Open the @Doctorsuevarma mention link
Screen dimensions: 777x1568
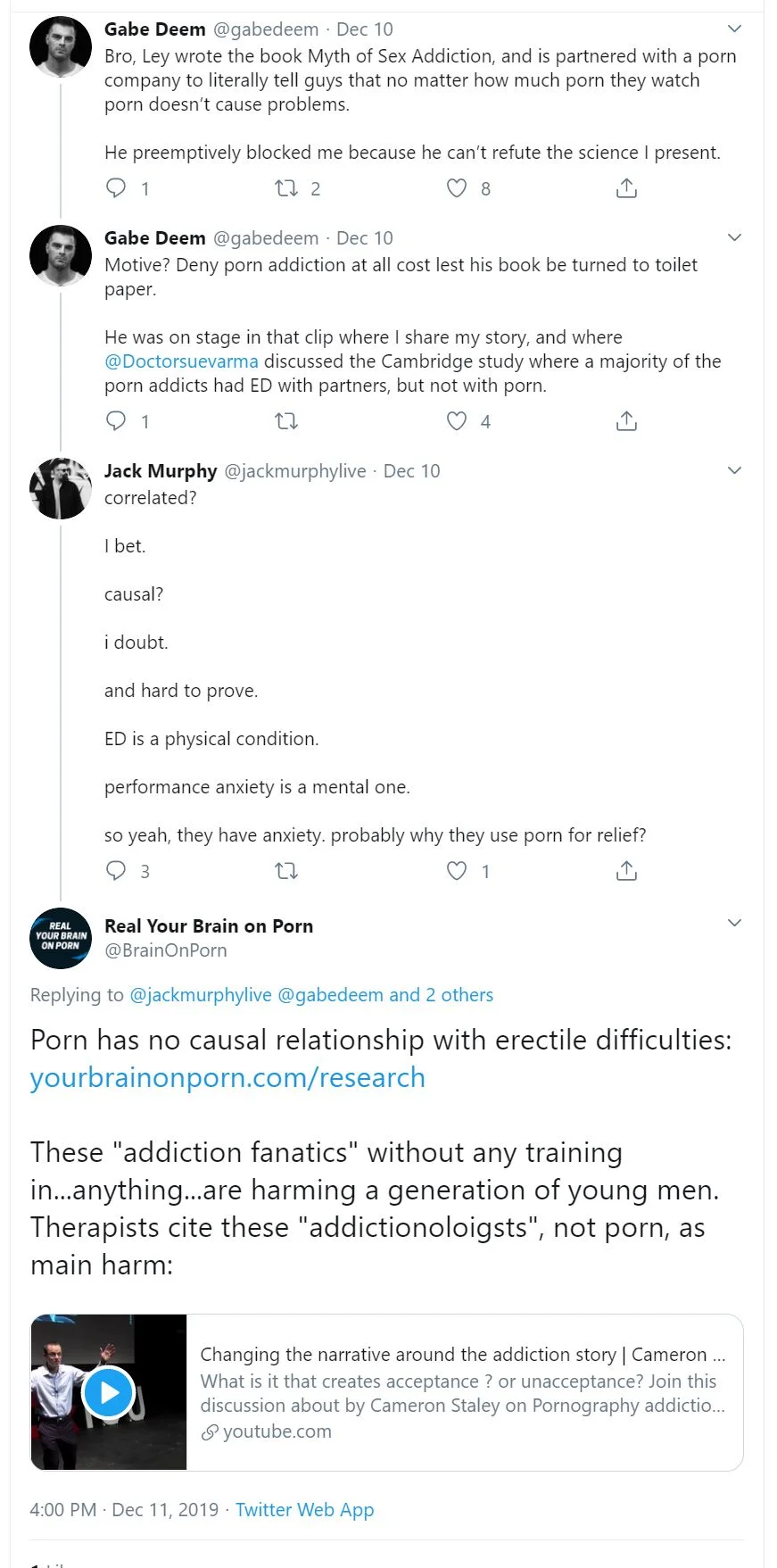(181, 361)
